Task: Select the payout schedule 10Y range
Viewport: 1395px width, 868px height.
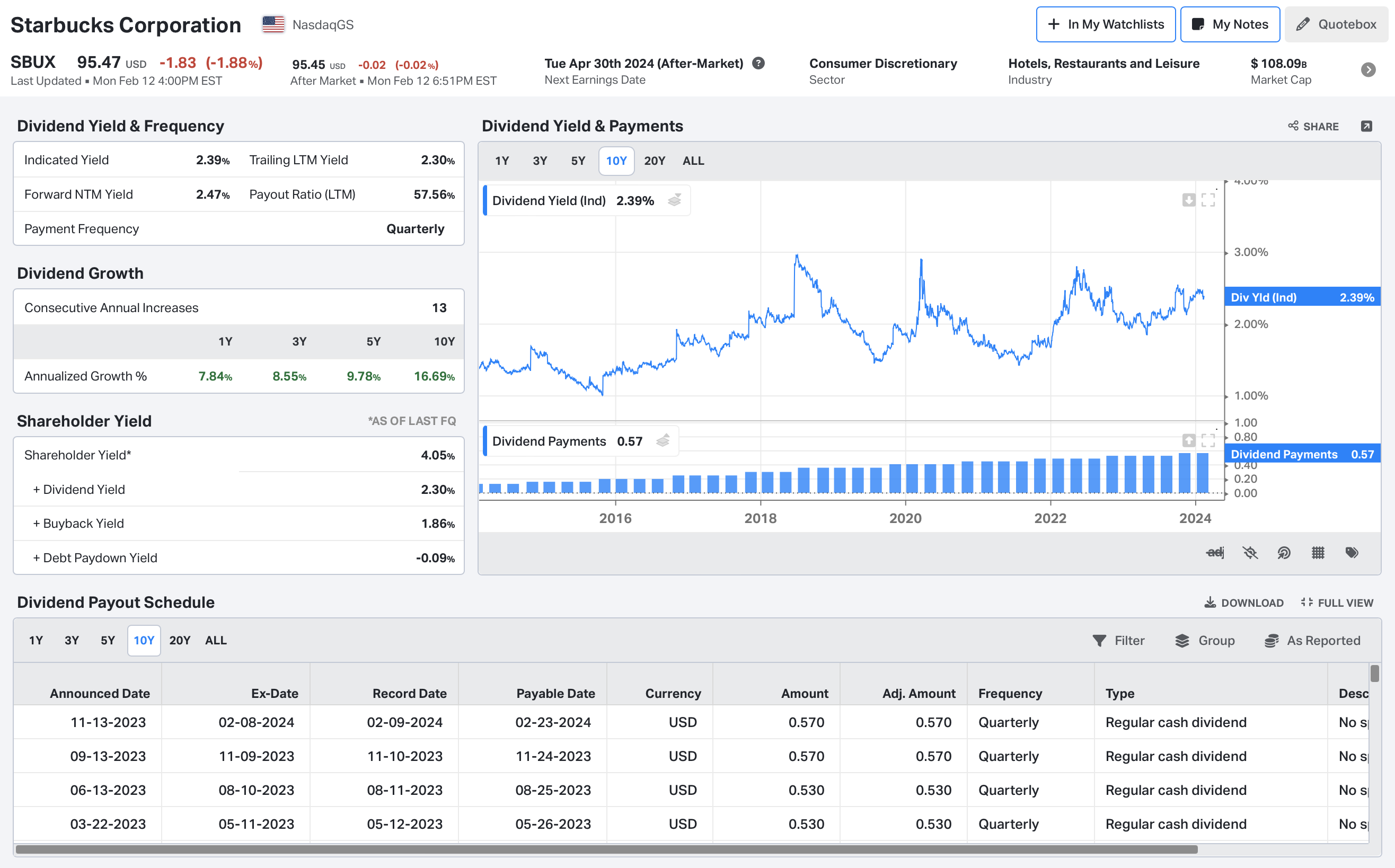Action: [x=144, y=640]
